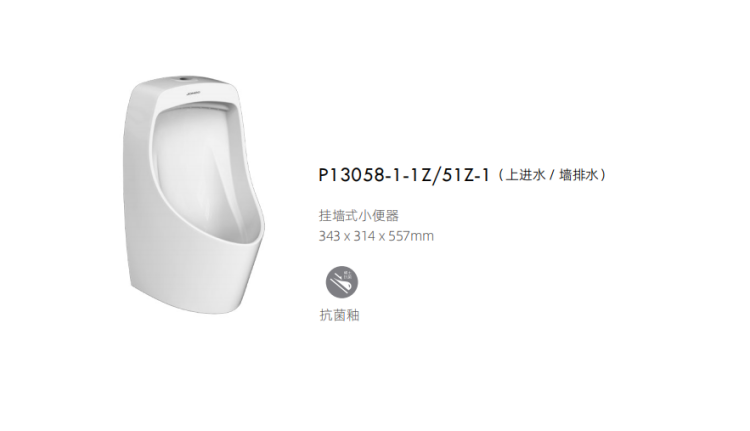Select the P13058-1-1Z model code

pyautogui.click(x=375, y=175)
